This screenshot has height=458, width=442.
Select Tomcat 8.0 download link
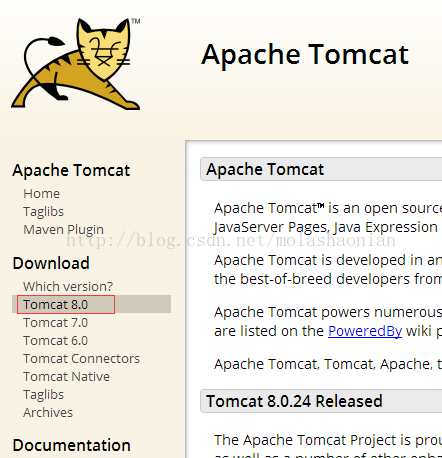(x=55, y=304)
